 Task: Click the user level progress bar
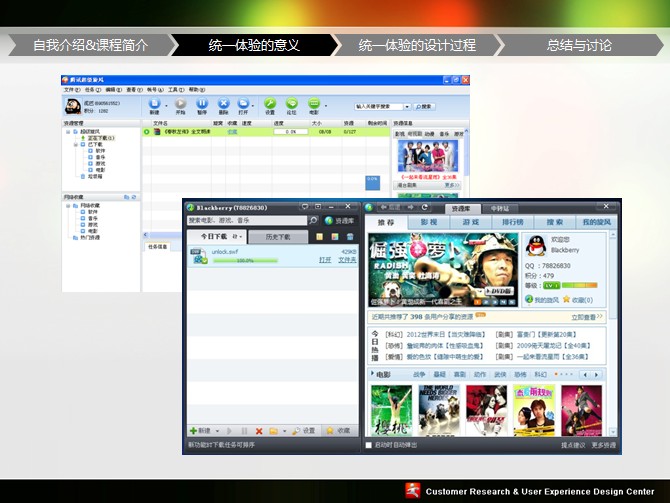pyautogui.click(x=580, y=285)
